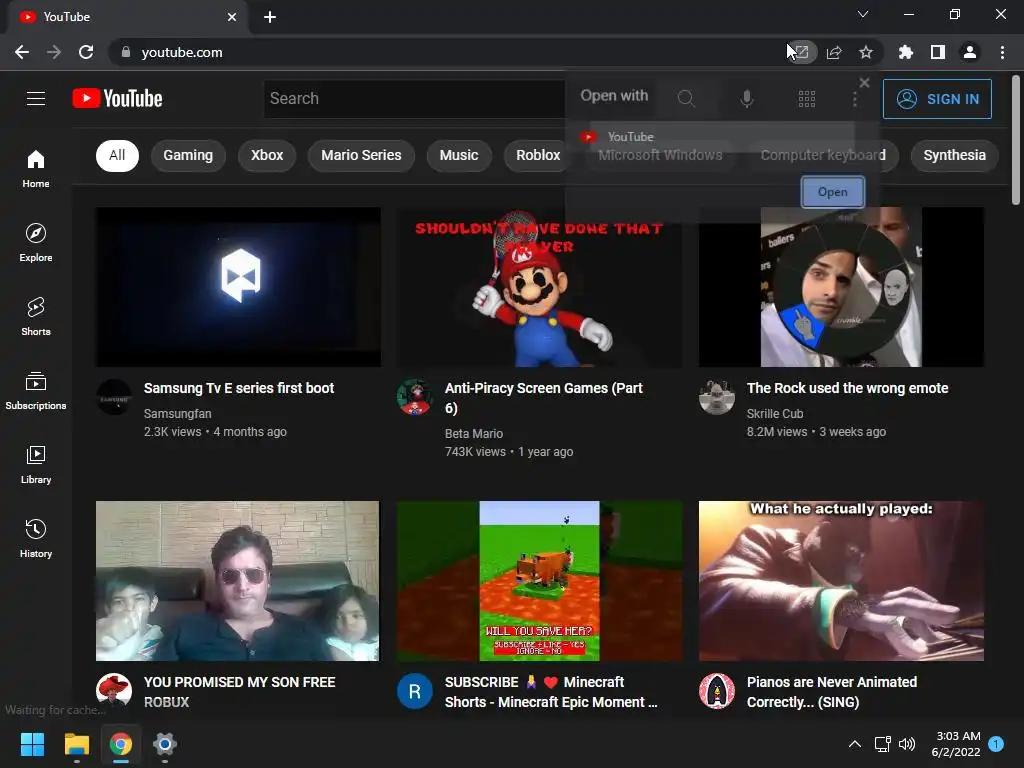Click the search magnifier icon
The image size is (1024, 768).
[x=686, y=99]
